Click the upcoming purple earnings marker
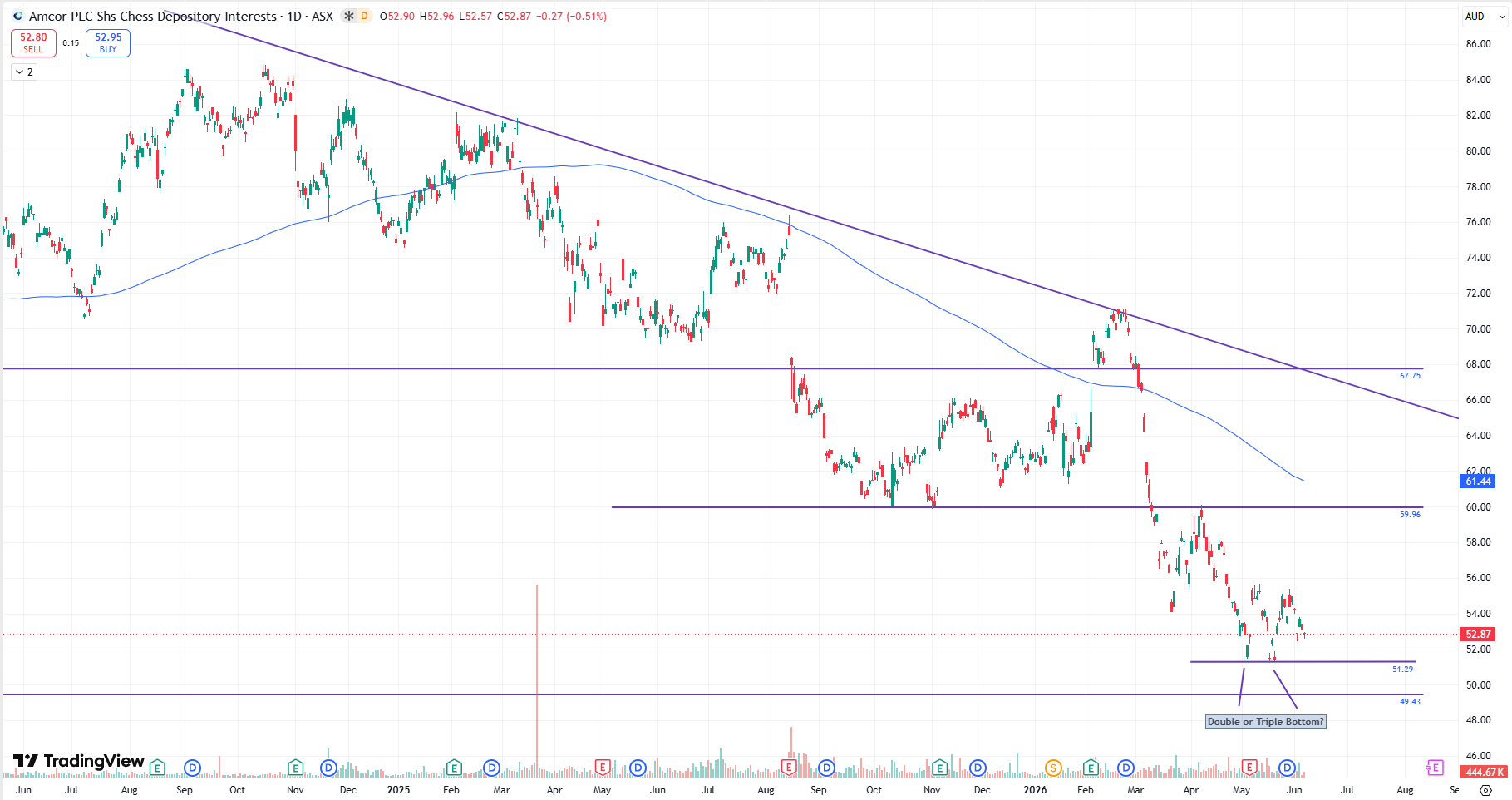The height and width of the screenshot is (800, 1512). pyautogui.click(x=1434, y=768)
